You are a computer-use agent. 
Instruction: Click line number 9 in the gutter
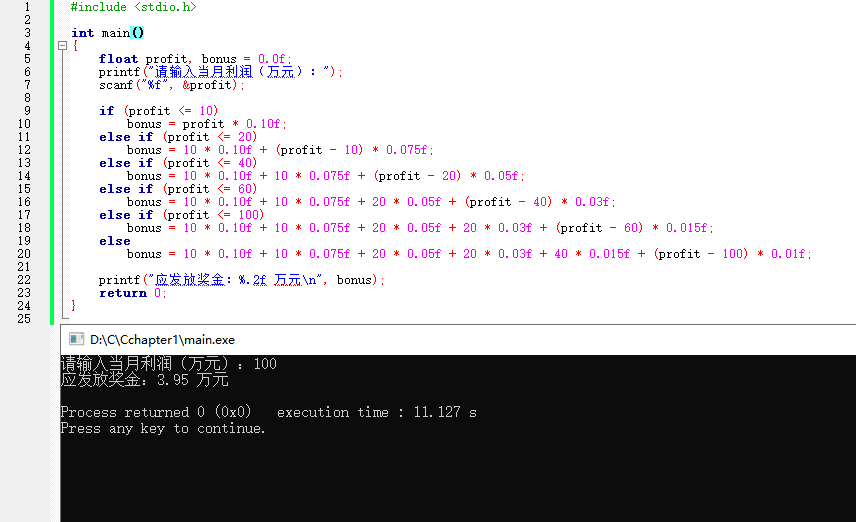click(27, 111)
